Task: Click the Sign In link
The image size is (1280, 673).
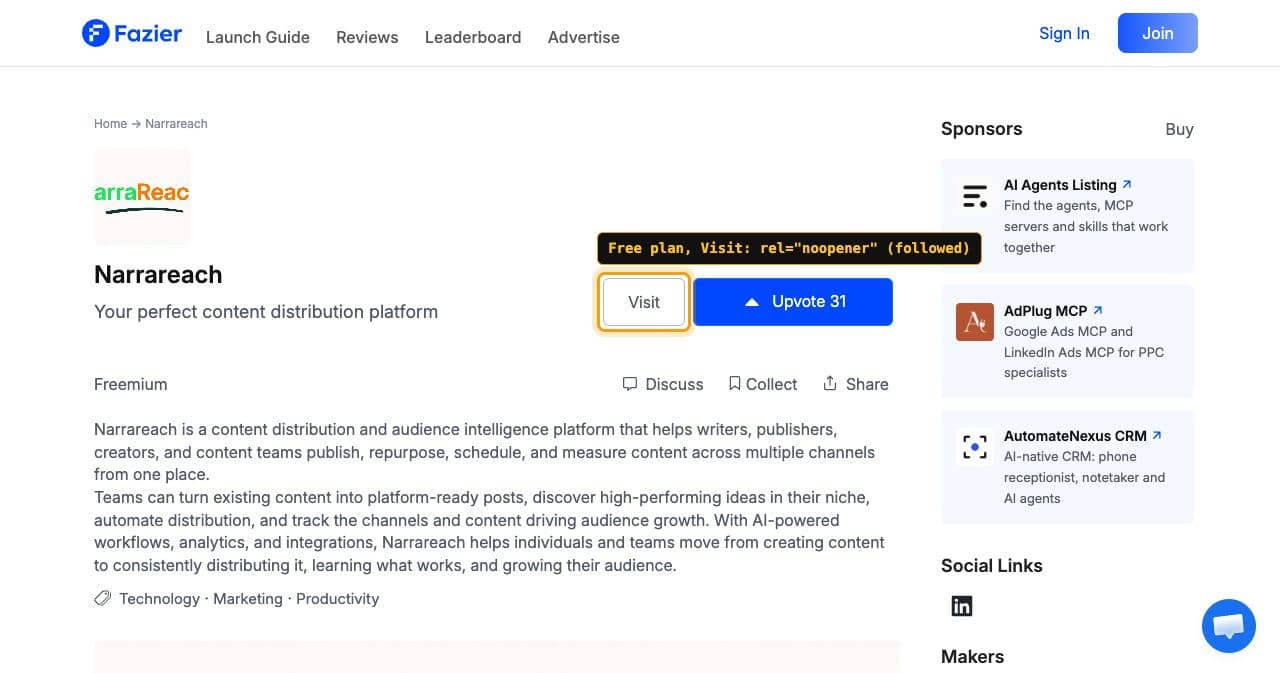Action: tap(1064, 33)
